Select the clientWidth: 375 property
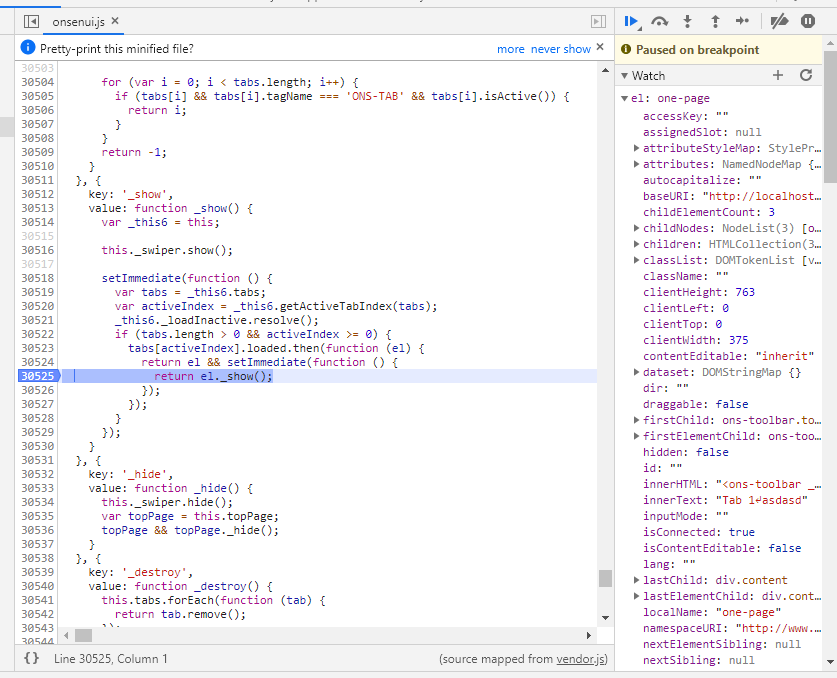 coord(696,340)
